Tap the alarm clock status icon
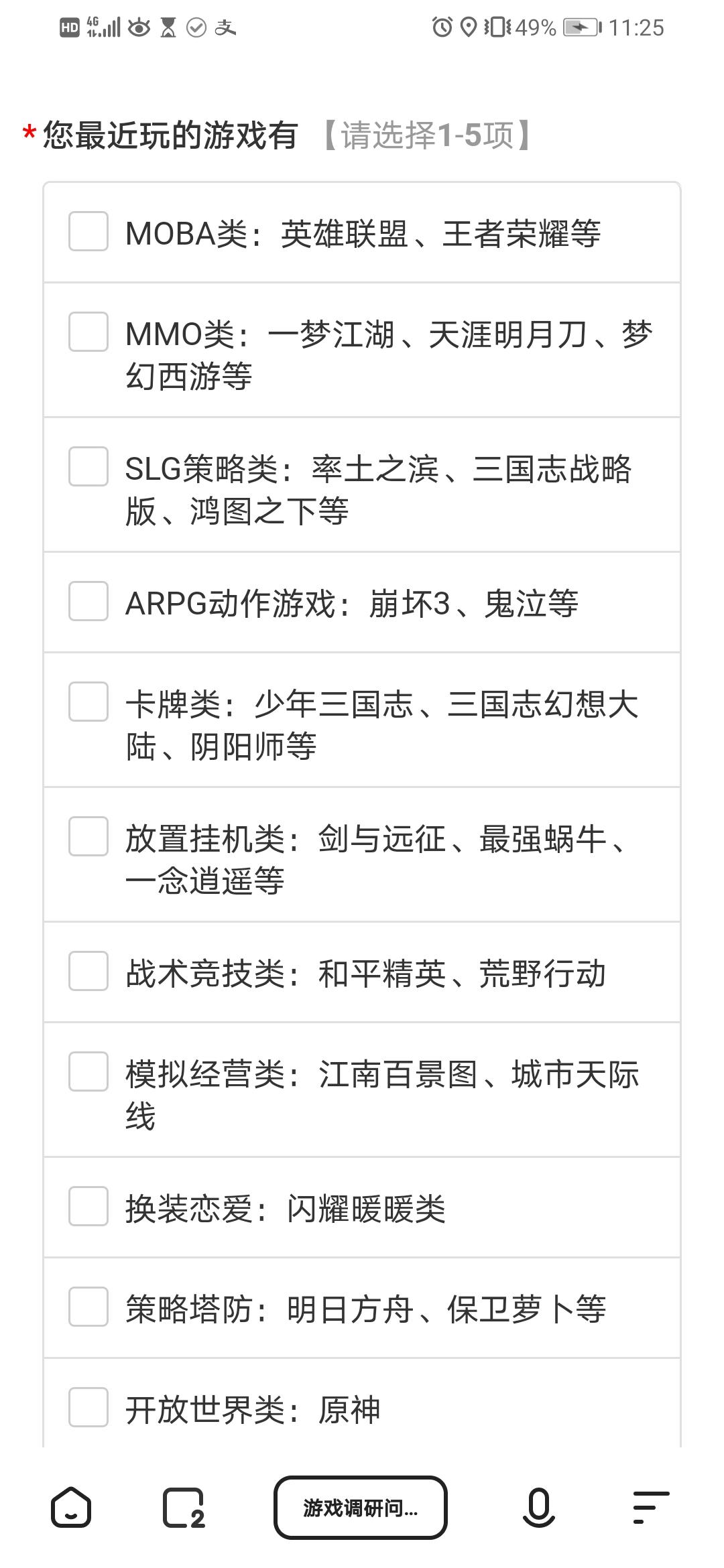Image resolution: width=724 pixels, height=1568 pixels. click(x=442, y=27)
